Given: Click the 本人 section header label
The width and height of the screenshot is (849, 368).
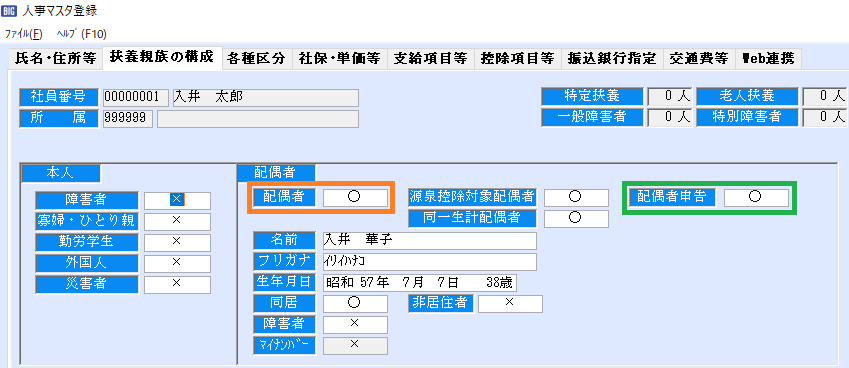Looking at the screenshot, I should [x=61, y=173].
